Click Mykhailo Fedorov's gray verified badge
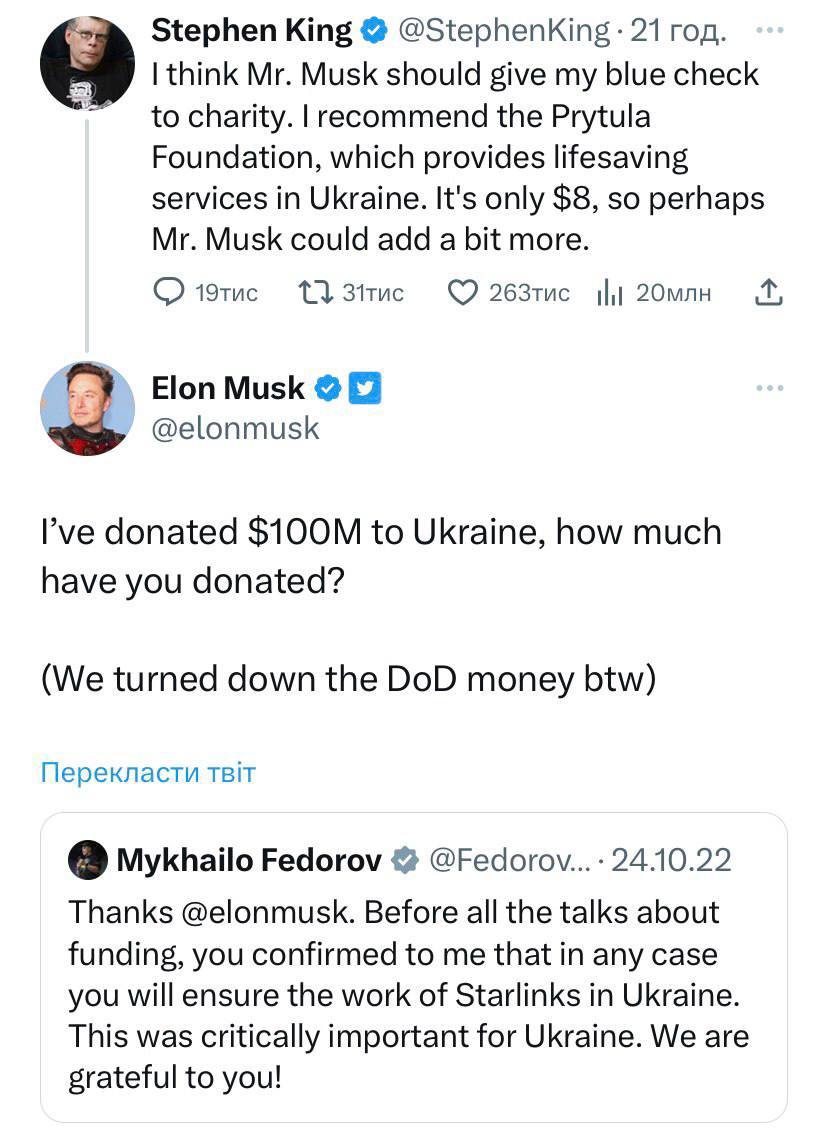 tap(404, 860)
